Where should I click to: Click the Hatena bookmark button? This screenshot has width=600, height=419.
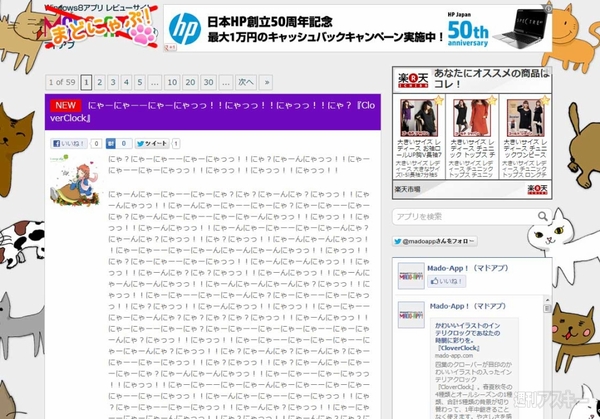(111, 143)
